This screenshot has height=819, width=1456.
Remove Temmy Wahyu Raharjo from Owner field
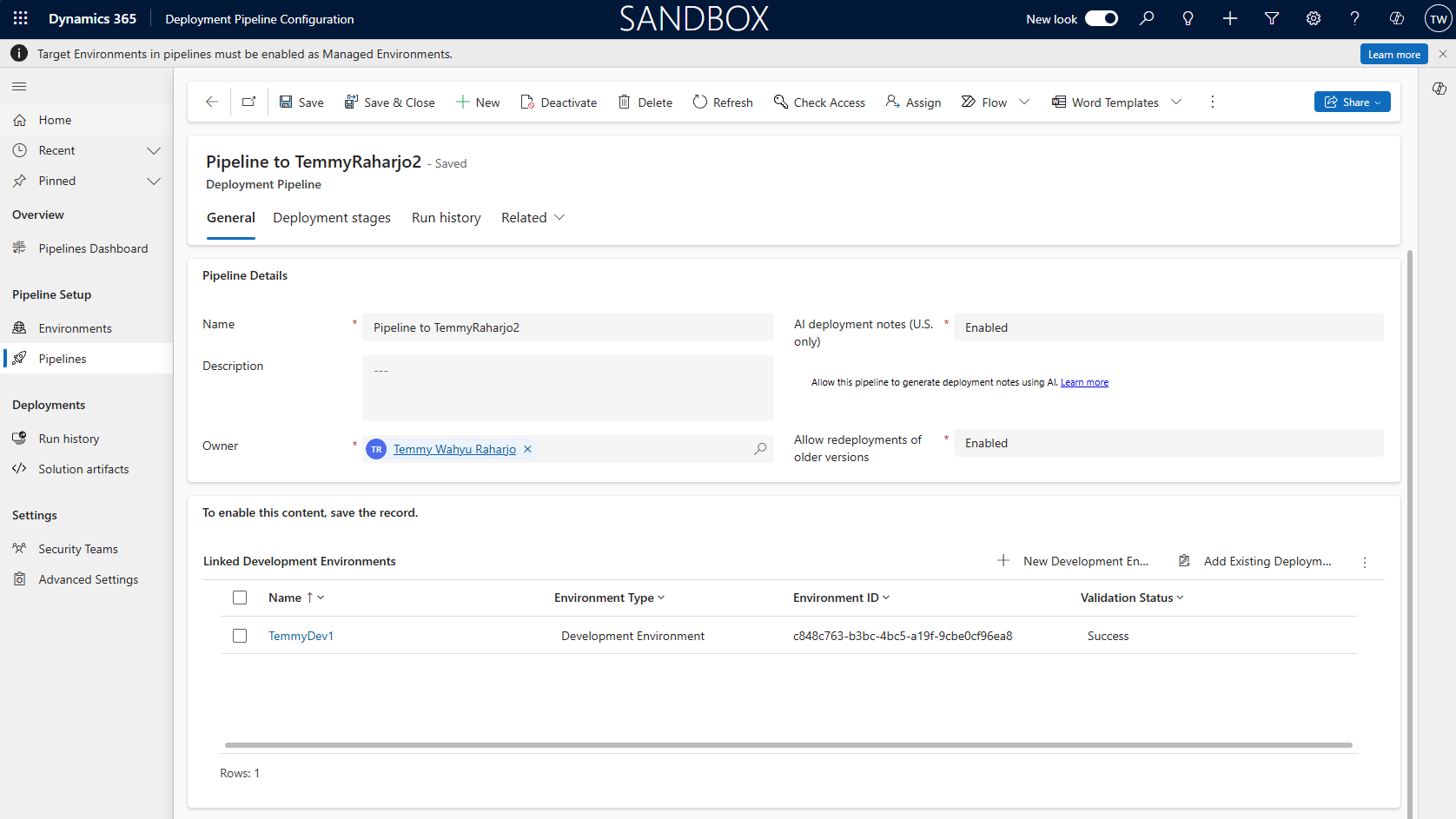point(527,449)
